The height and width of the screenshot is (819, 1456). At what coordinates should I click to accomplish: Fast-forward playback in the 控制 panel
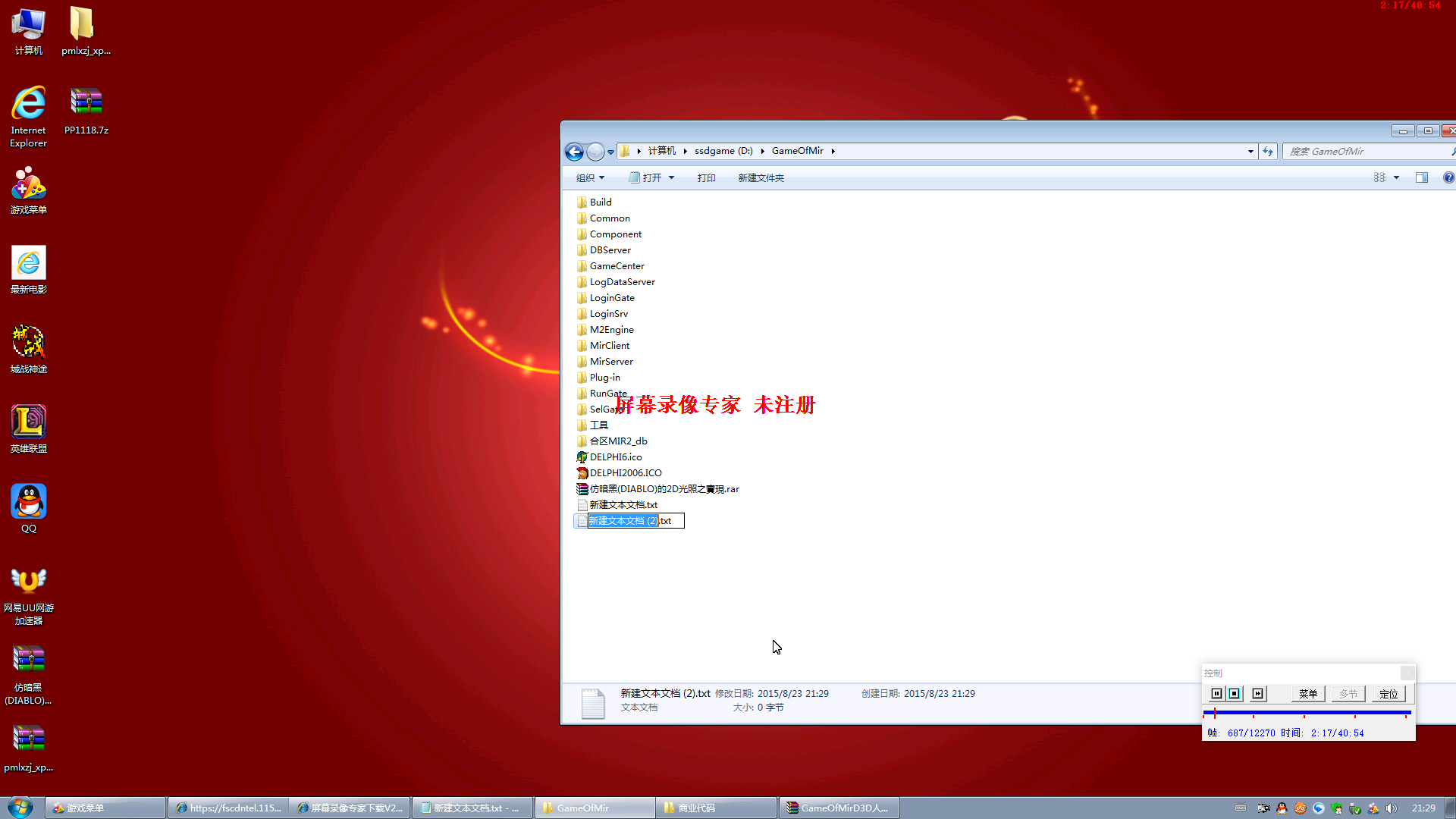(1258, 694)
